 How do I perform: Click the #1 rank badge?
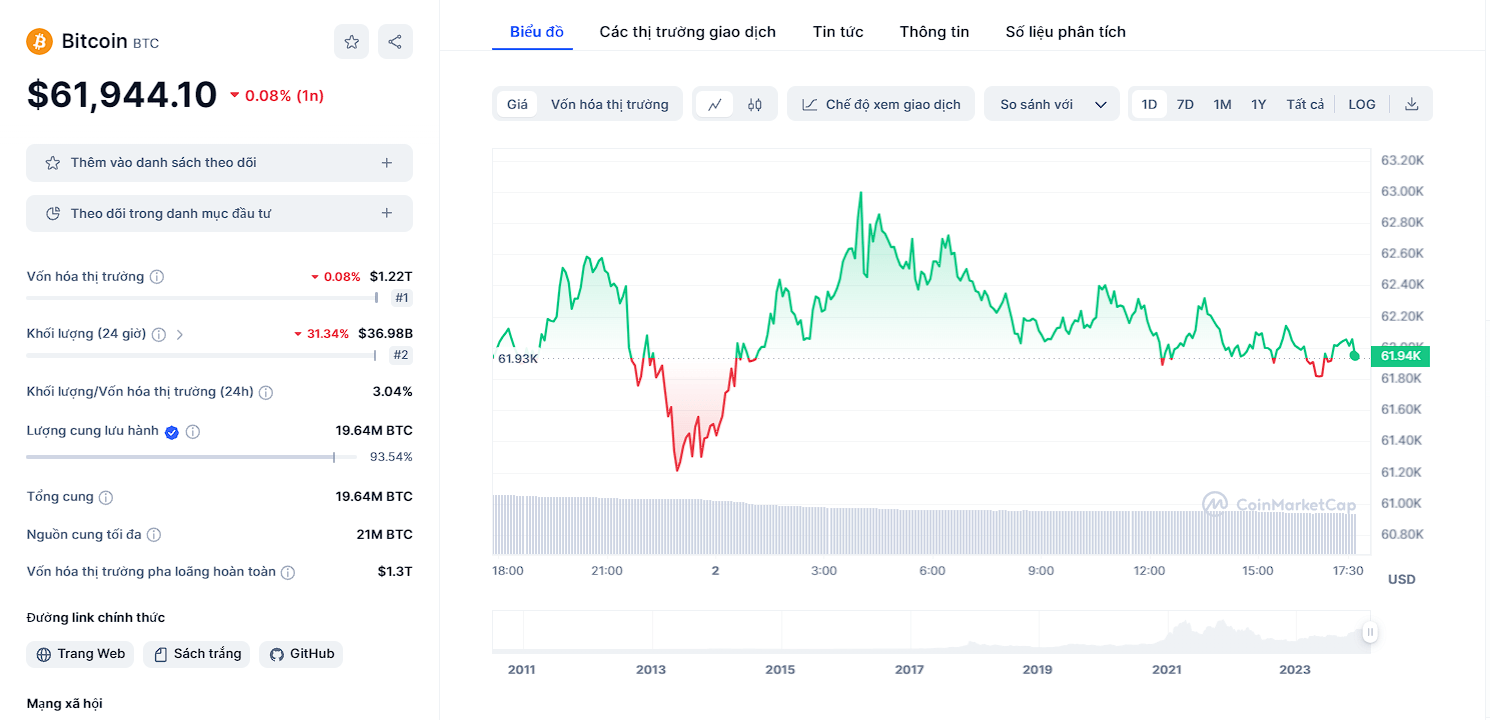pos(402,298)
